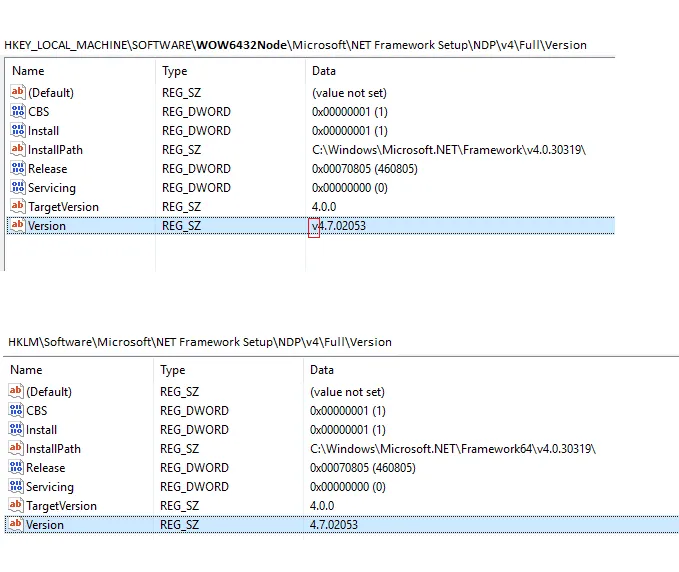Select CBS name in HKLM\Software table
The image size is (679, 572).
pyautogui.click(x=37, y=411)
